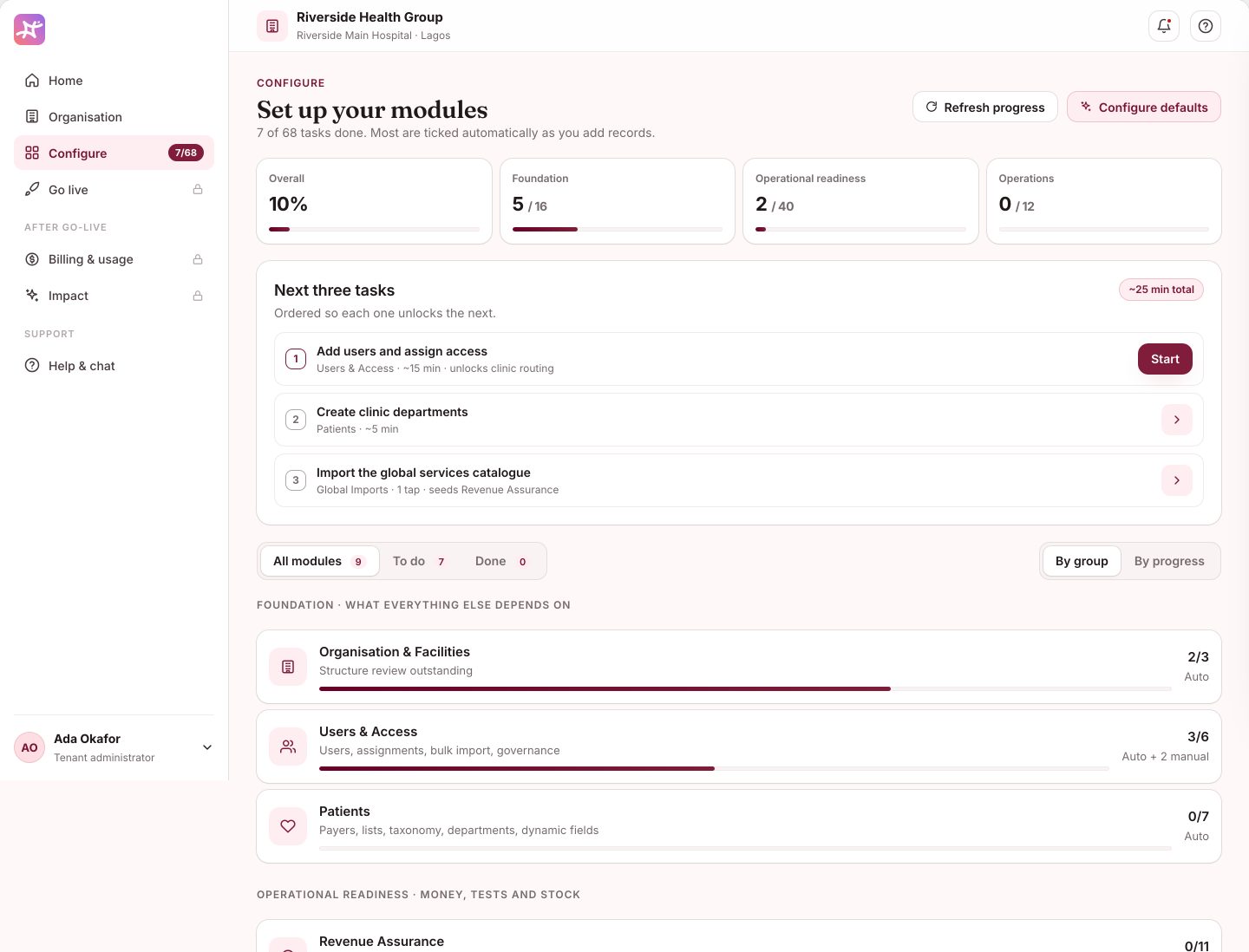Click the Patients heart icon
This screenshot has width=1249, height=952.
click(288, 826)
